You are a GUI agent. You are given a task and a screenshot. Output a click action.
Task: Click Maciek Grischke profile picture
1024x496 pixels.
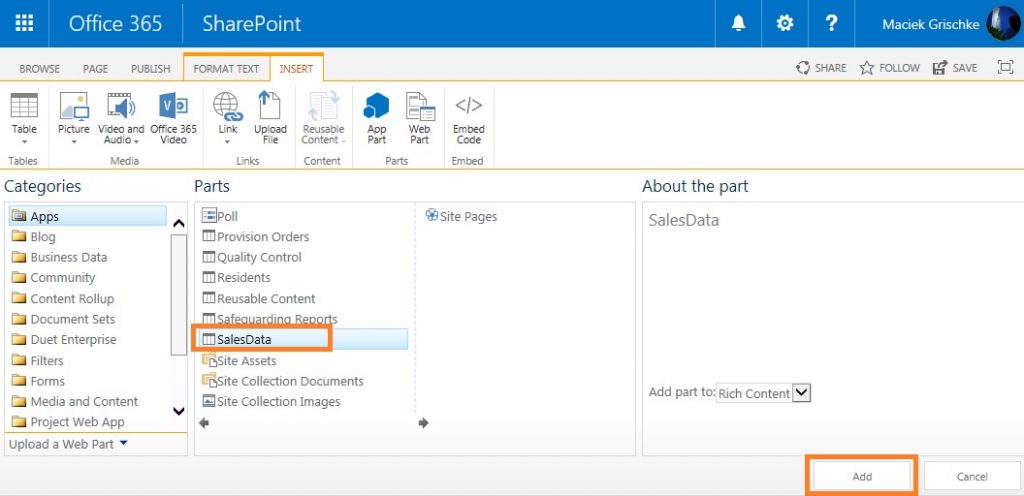point(1003,23)
